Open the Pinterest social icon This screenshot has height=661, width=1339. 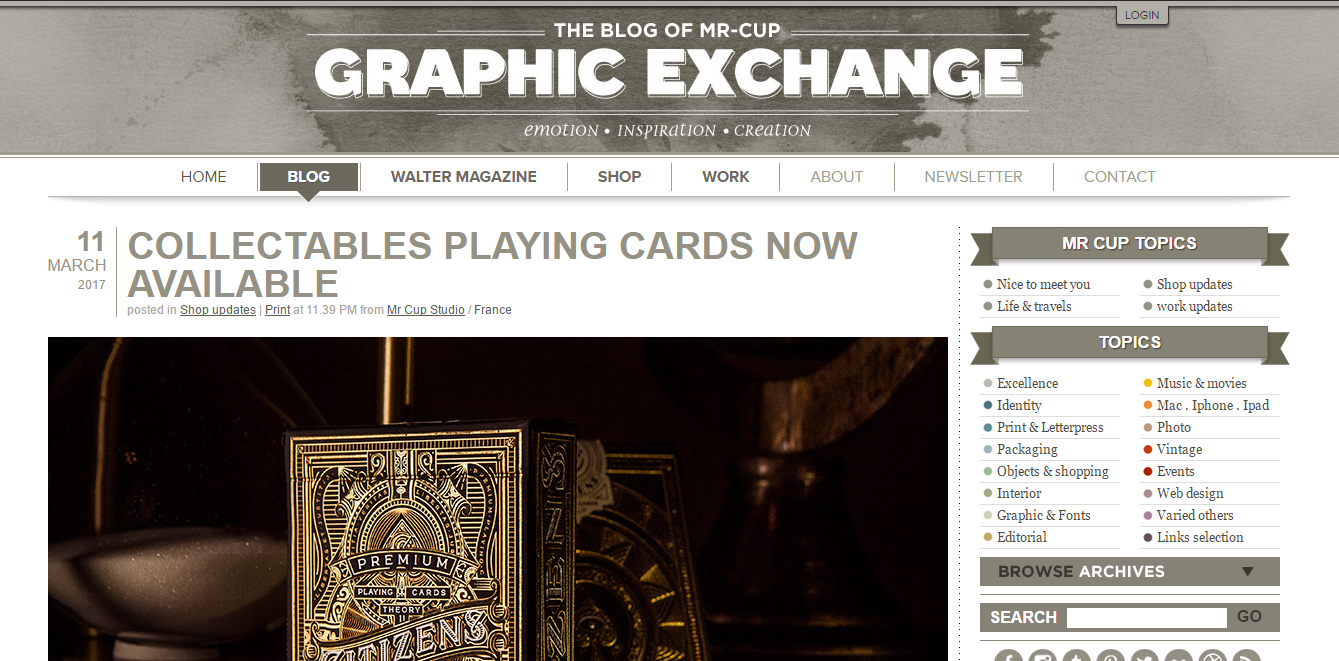click(1111, 657)
